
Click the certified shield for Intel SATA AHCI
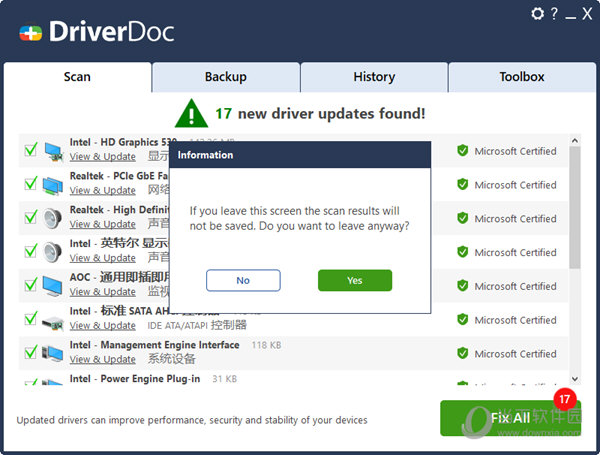pos(463,319)
